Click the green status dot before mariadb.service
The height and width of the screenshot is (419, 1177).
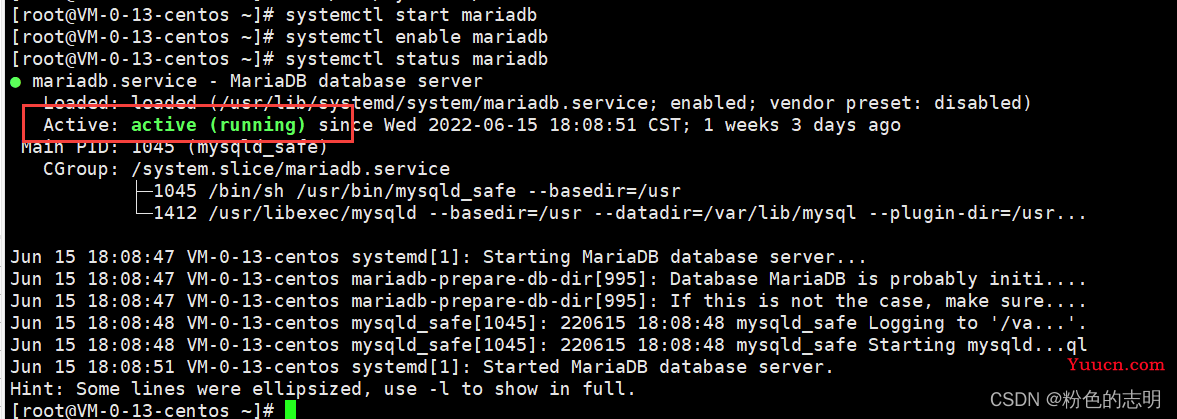tap(16, 82)
